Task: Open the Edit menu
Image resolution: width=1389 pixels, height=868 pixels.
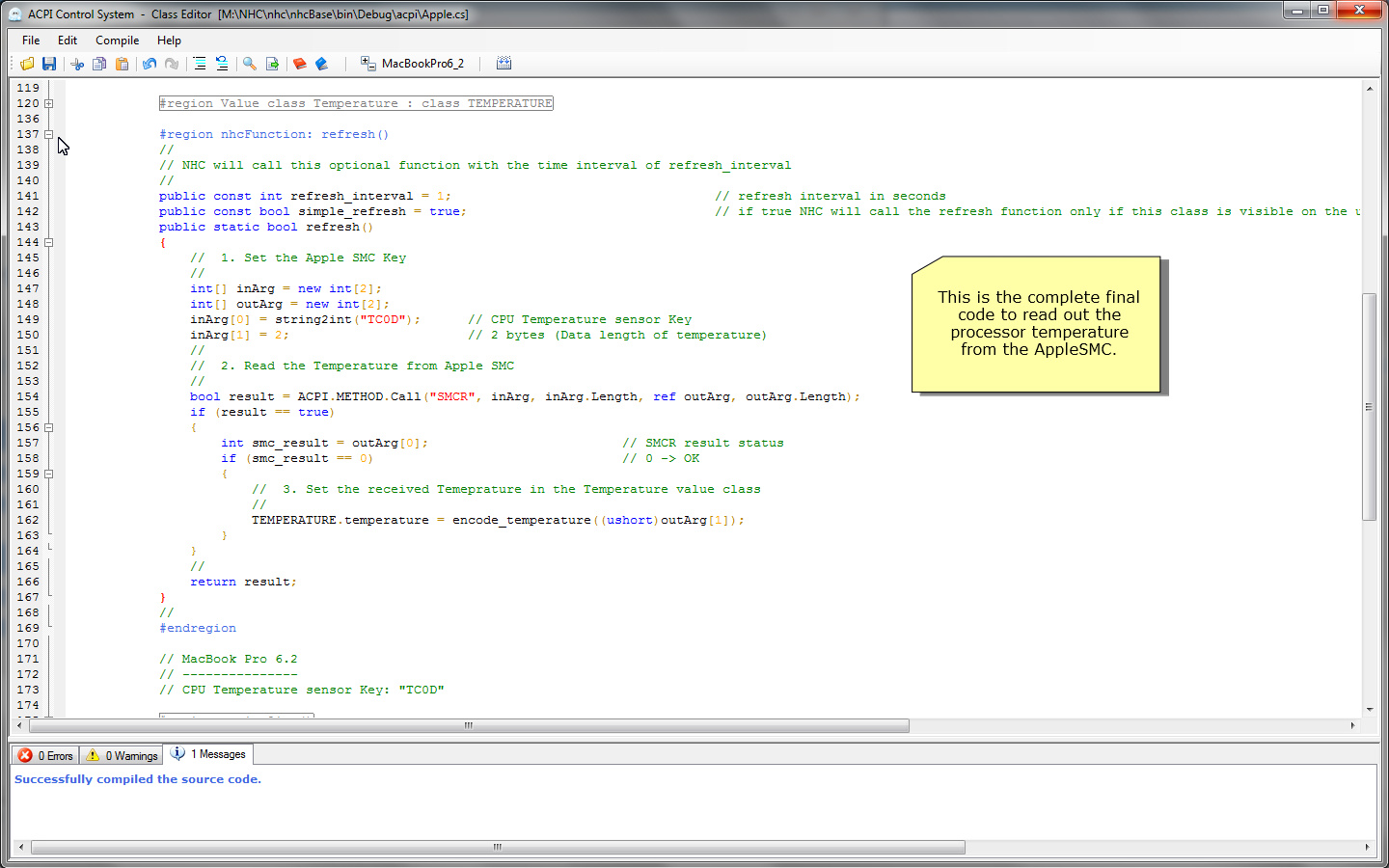Action: pos(68,41)
